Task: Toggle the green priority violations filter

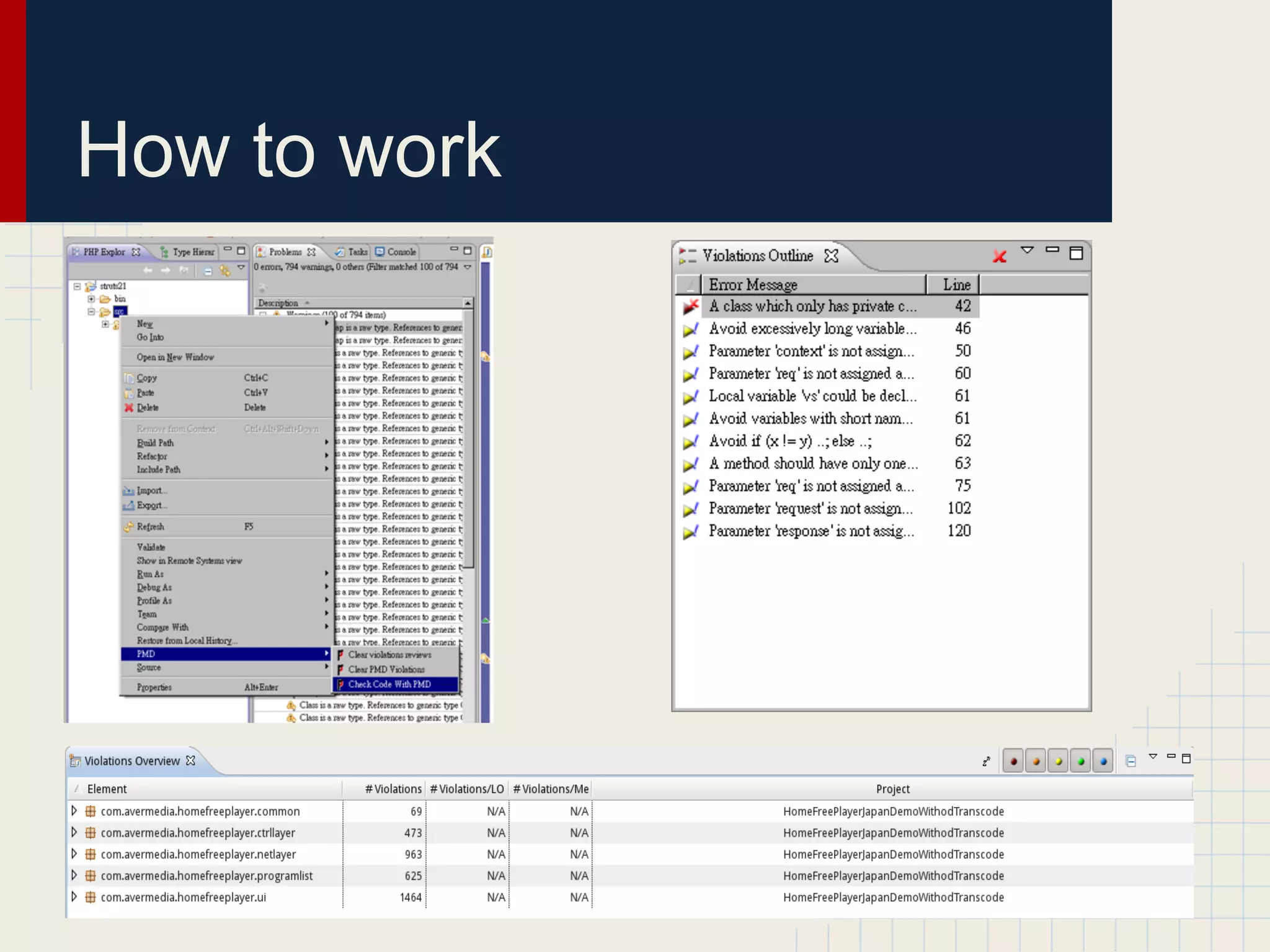Action: click(x=1080, y=761)
